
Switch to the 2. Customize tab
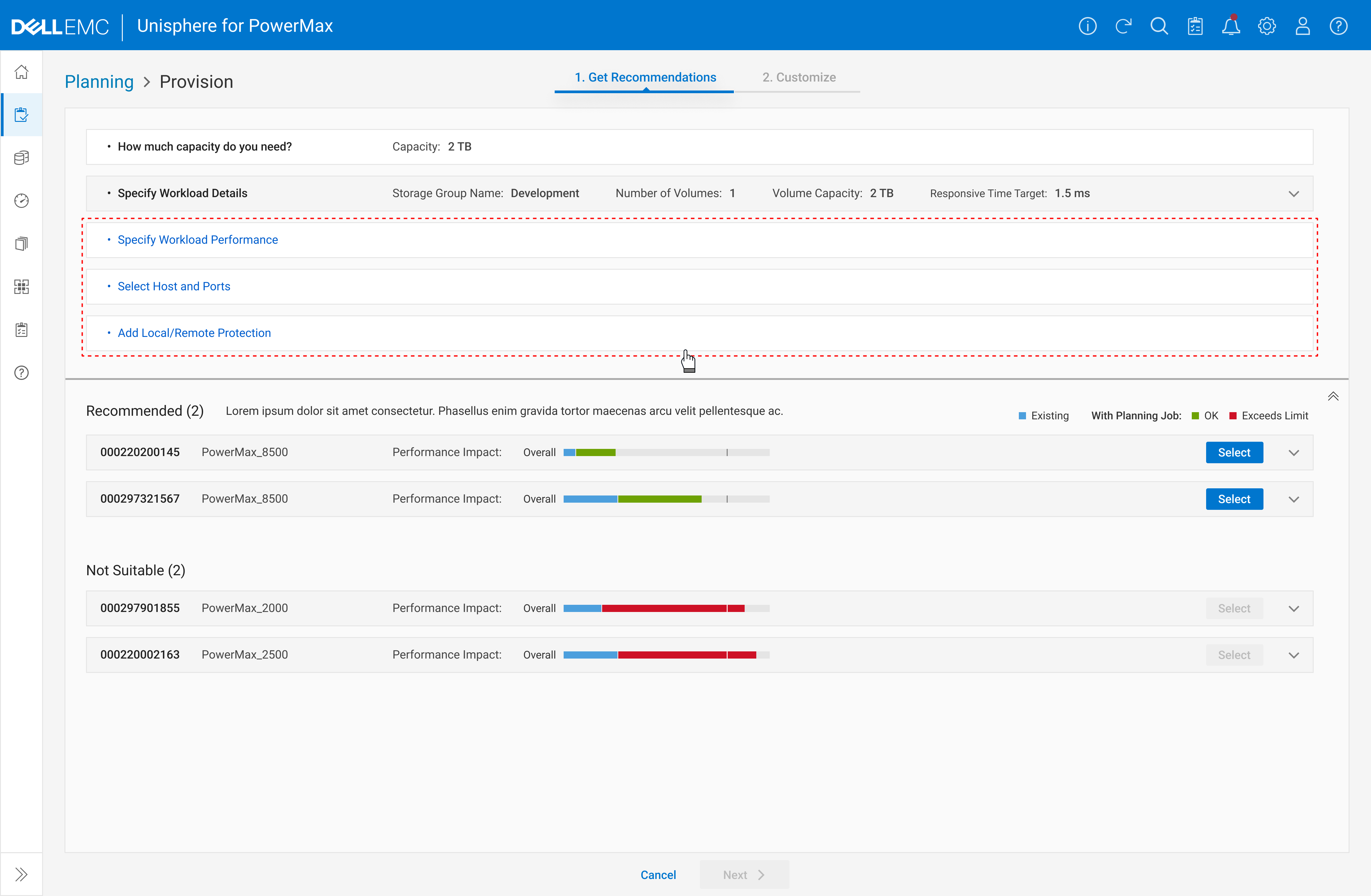798,77
